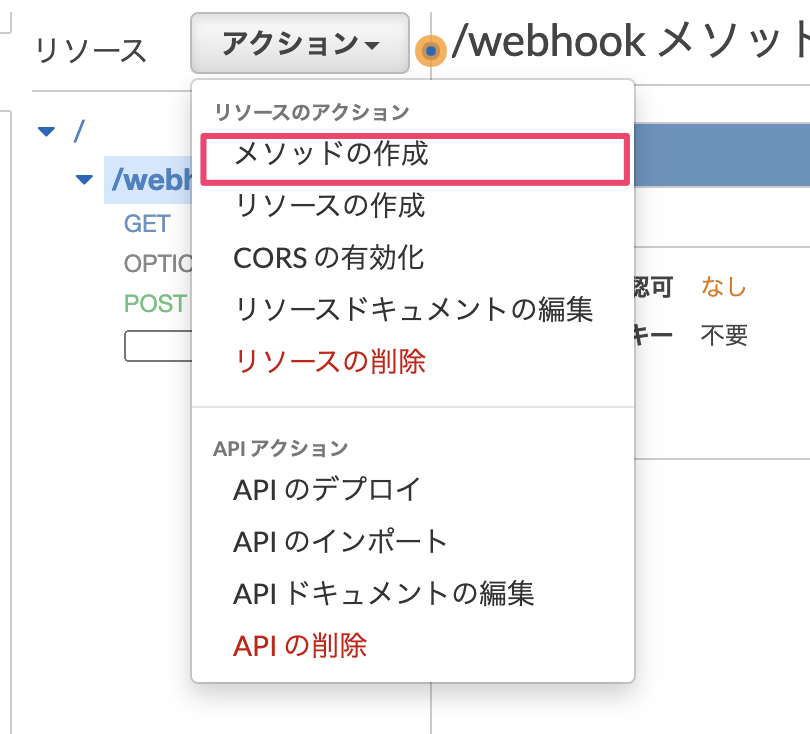Choose リソースの作成 menu entry

point(329,206)
